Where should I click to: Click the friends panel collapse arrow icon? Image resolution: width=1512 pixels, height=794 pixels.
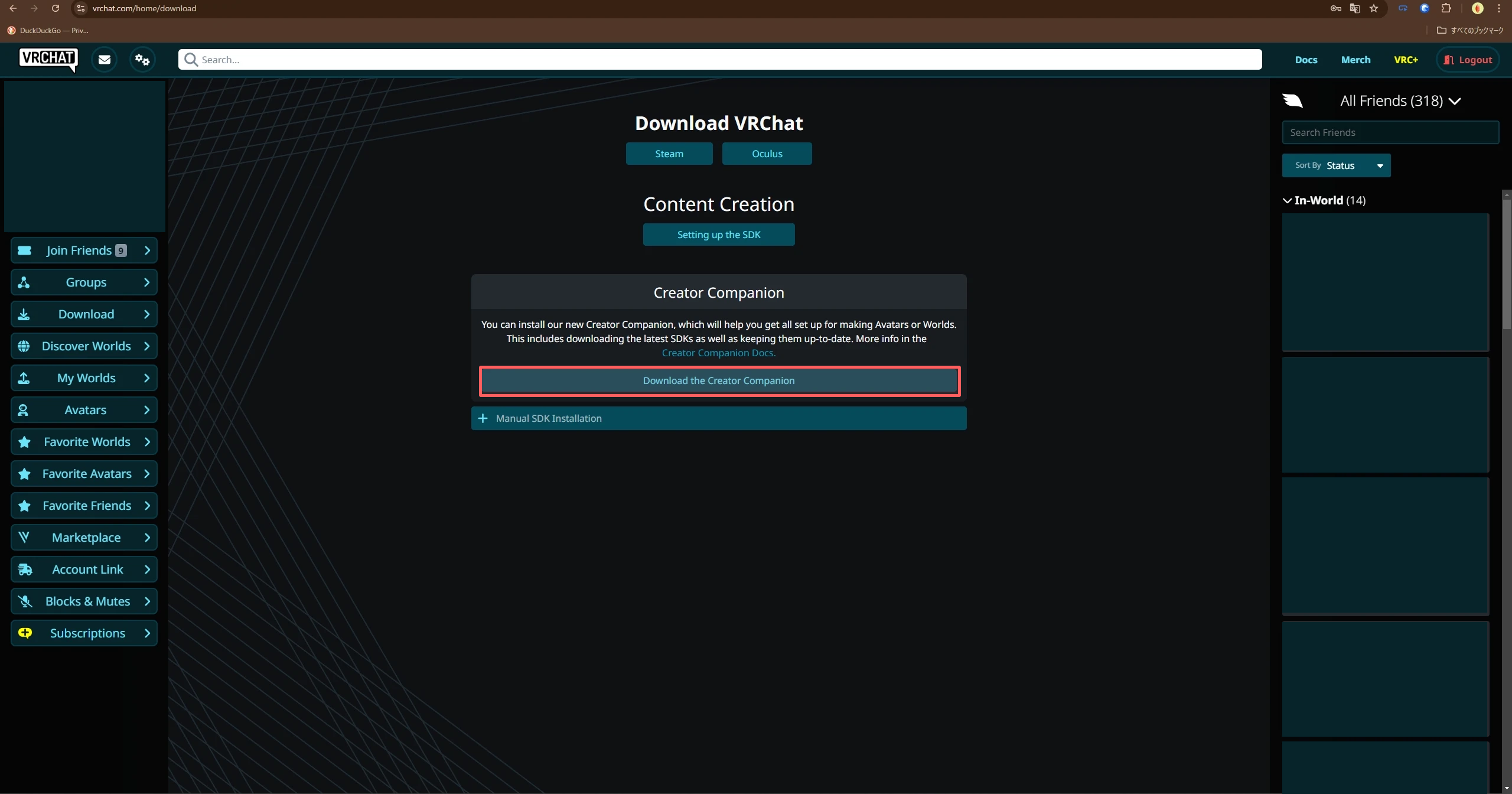point(1293,100)
